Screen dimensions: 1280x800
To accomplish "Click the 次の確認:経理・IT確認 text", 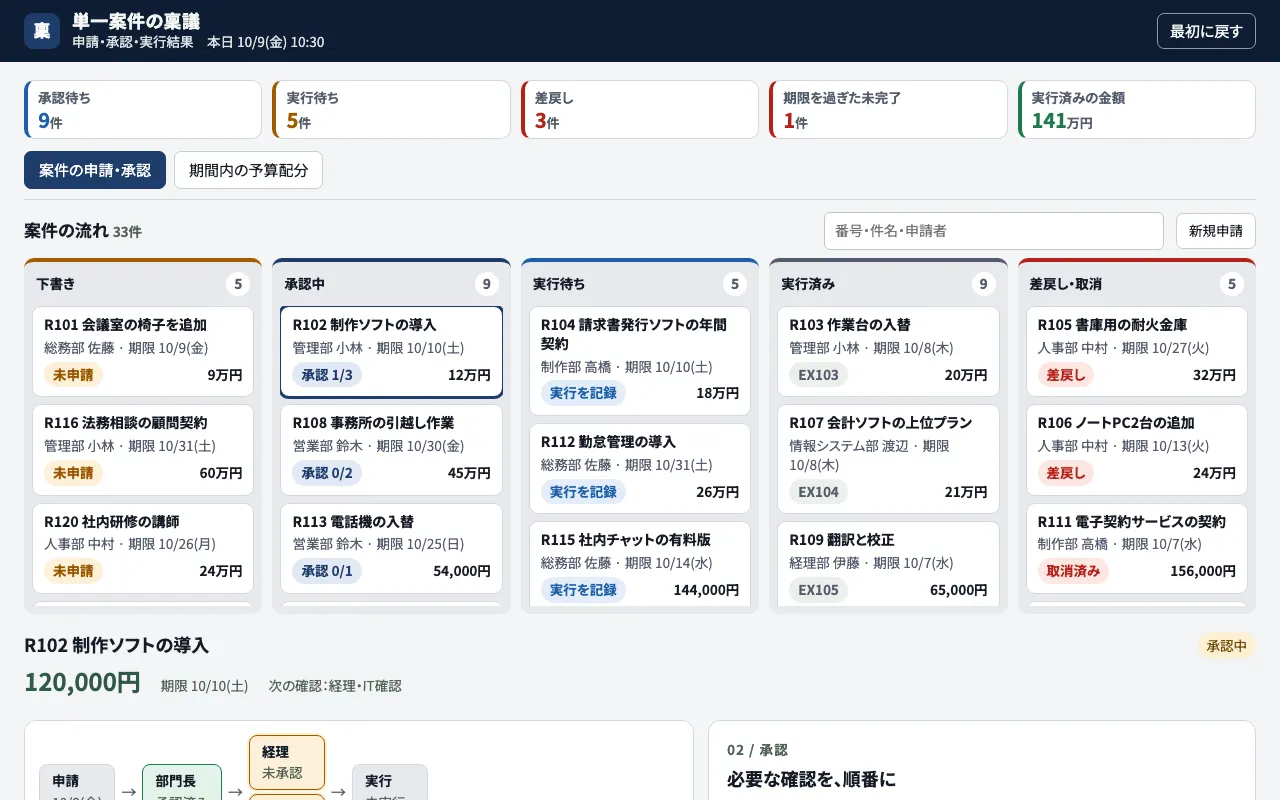I will pyautogui.click(x=335, y=686).
